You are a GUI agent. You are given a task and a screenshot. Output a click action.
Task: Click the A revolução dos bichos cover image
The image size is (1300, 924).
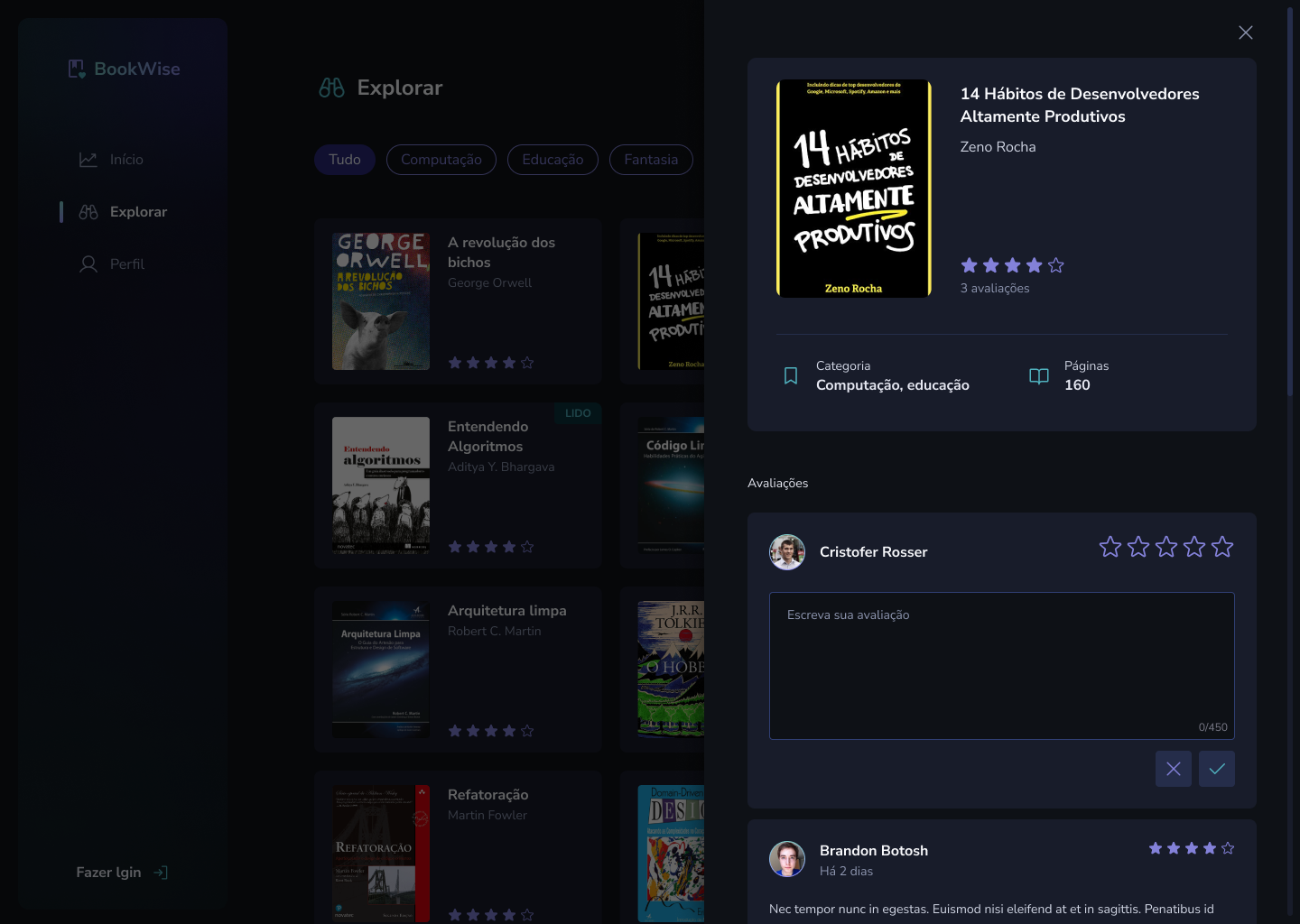381,301
